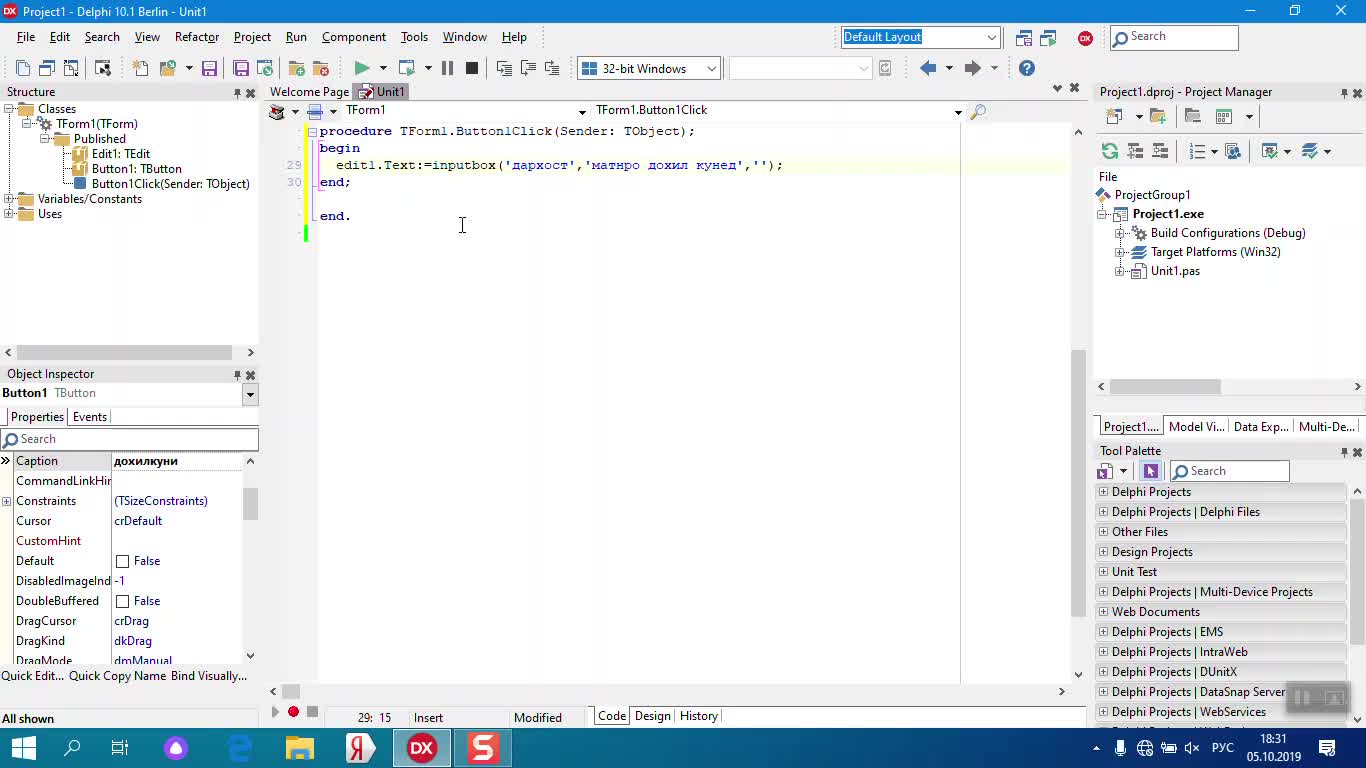Click the Save All toolbar icon
Screen dimensions: 1366x768
click(241, 68)
